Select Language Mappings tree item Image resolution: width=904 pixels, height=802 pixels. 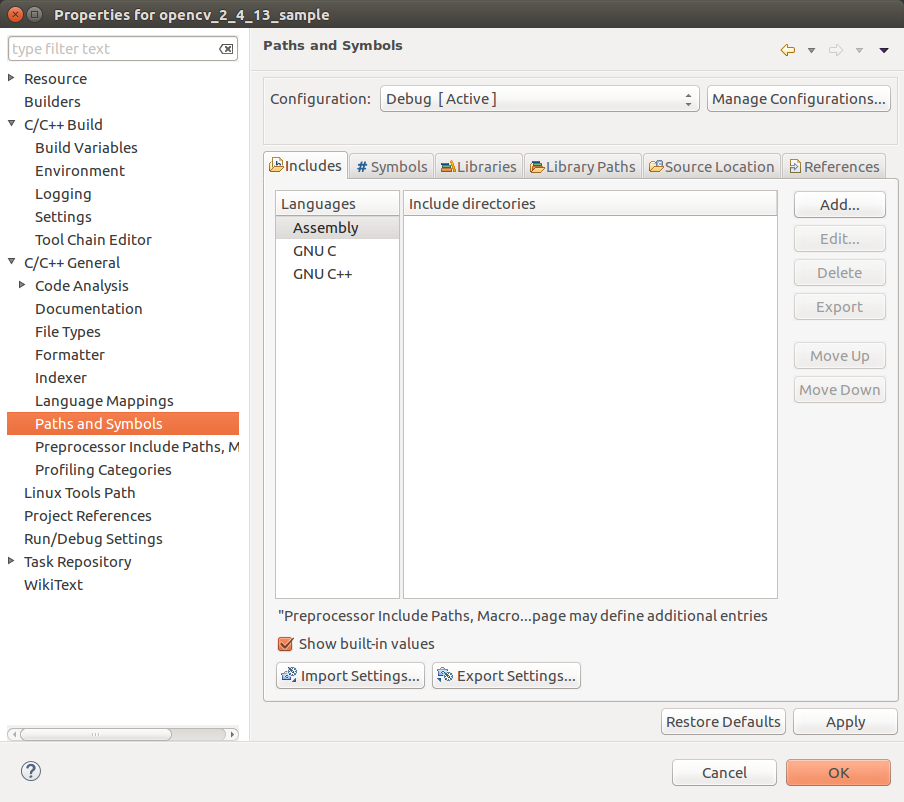point(104,401)
